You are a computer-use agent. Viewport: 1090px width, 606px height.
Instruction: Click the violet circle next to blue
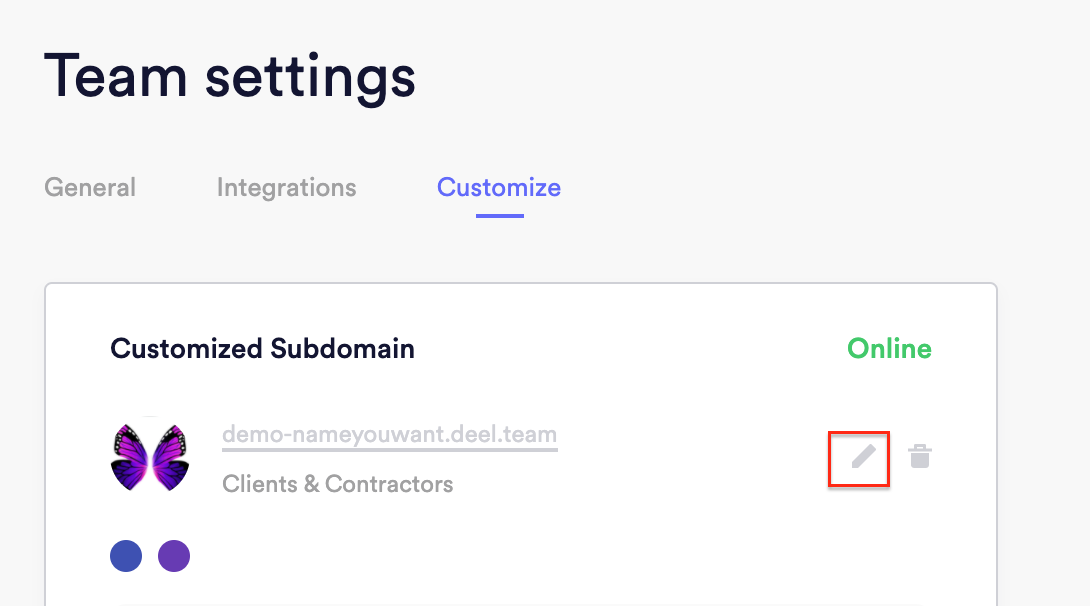point(174,556)
